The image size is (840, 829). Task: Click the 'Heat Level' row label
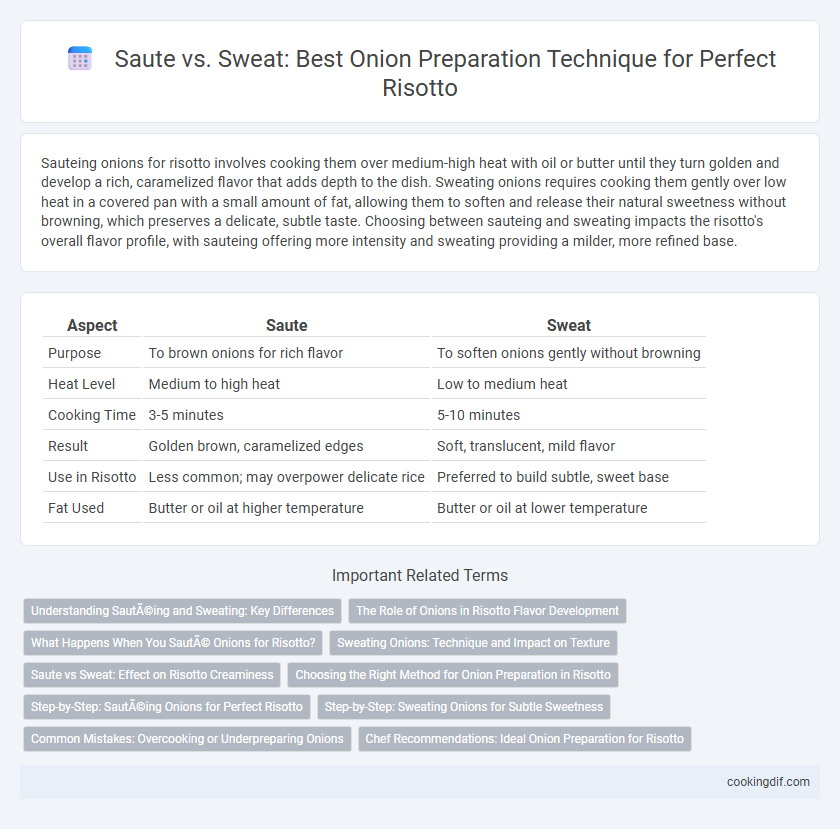coord(81,384)
